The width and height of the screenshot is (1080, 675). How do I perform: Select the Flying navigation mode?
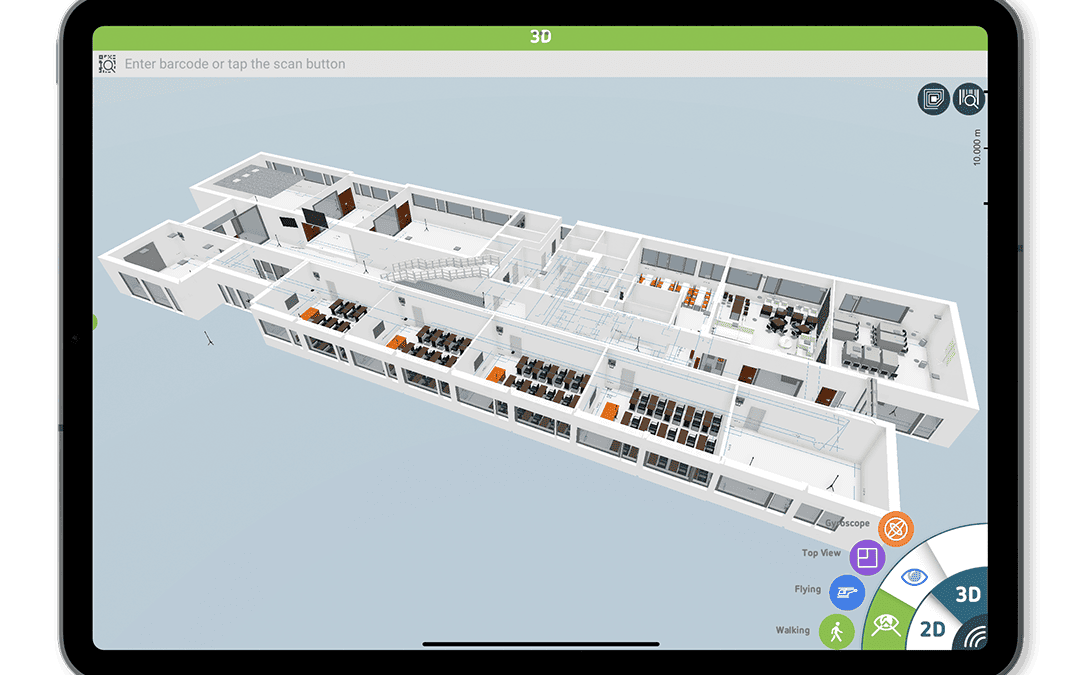pos(847,592)
